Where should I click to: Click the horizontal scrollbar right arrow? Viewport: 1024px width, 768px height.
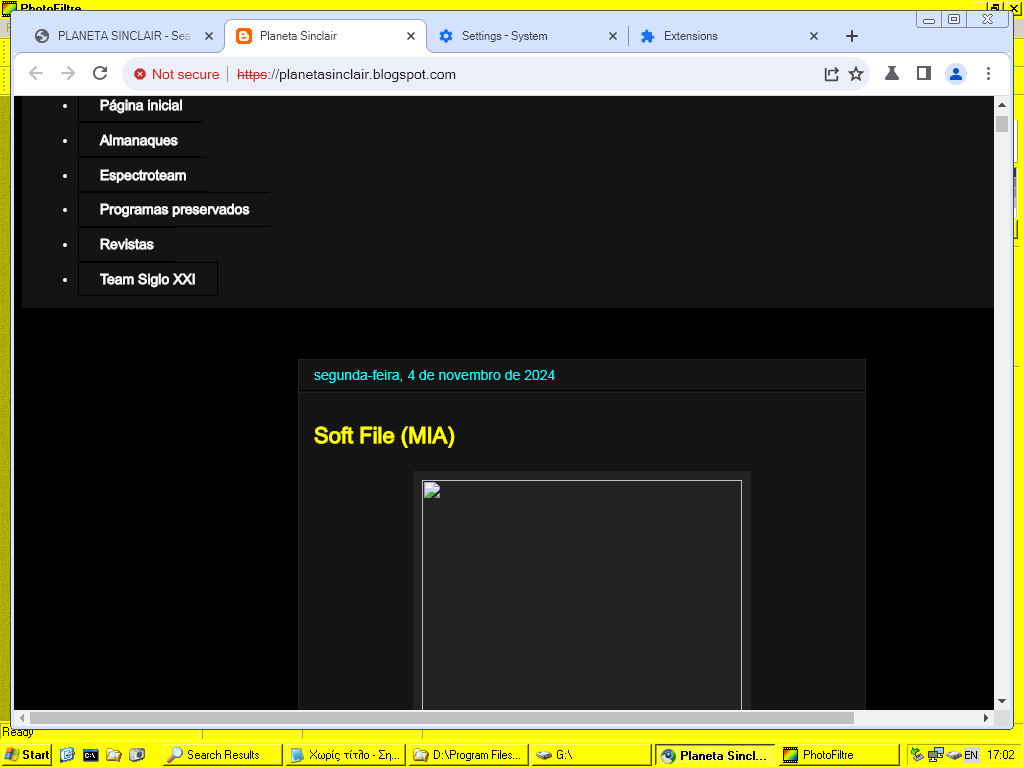click(986, 718)
